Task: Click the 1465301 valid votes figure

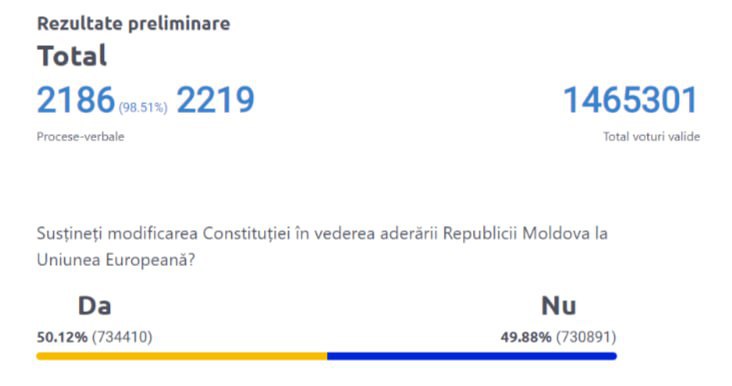Action: pos(631,100)
